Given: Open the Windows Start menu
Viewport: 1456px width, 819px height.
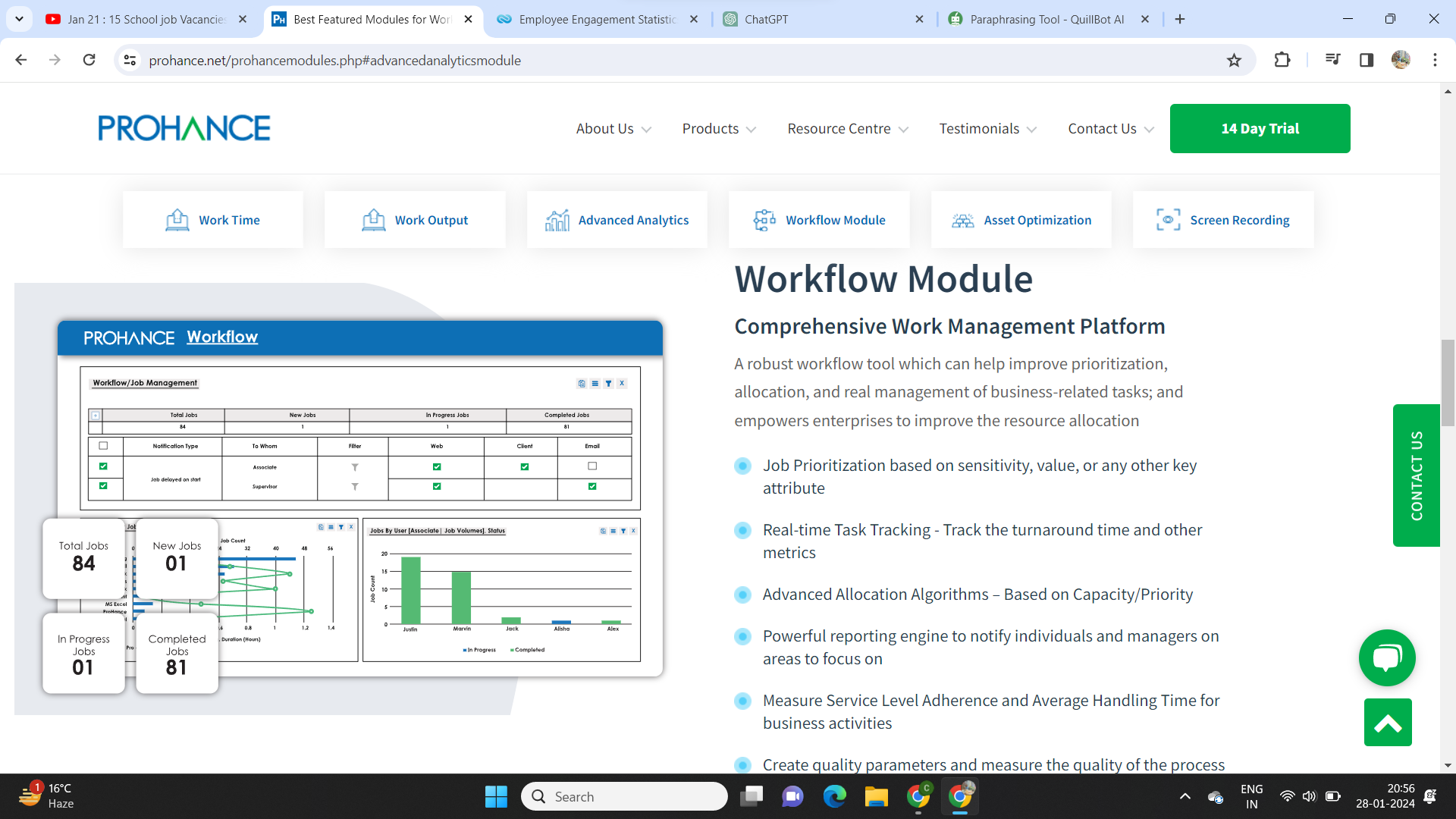Looking at the screenshot, I should pyautogui.click(x=496, y=796).
